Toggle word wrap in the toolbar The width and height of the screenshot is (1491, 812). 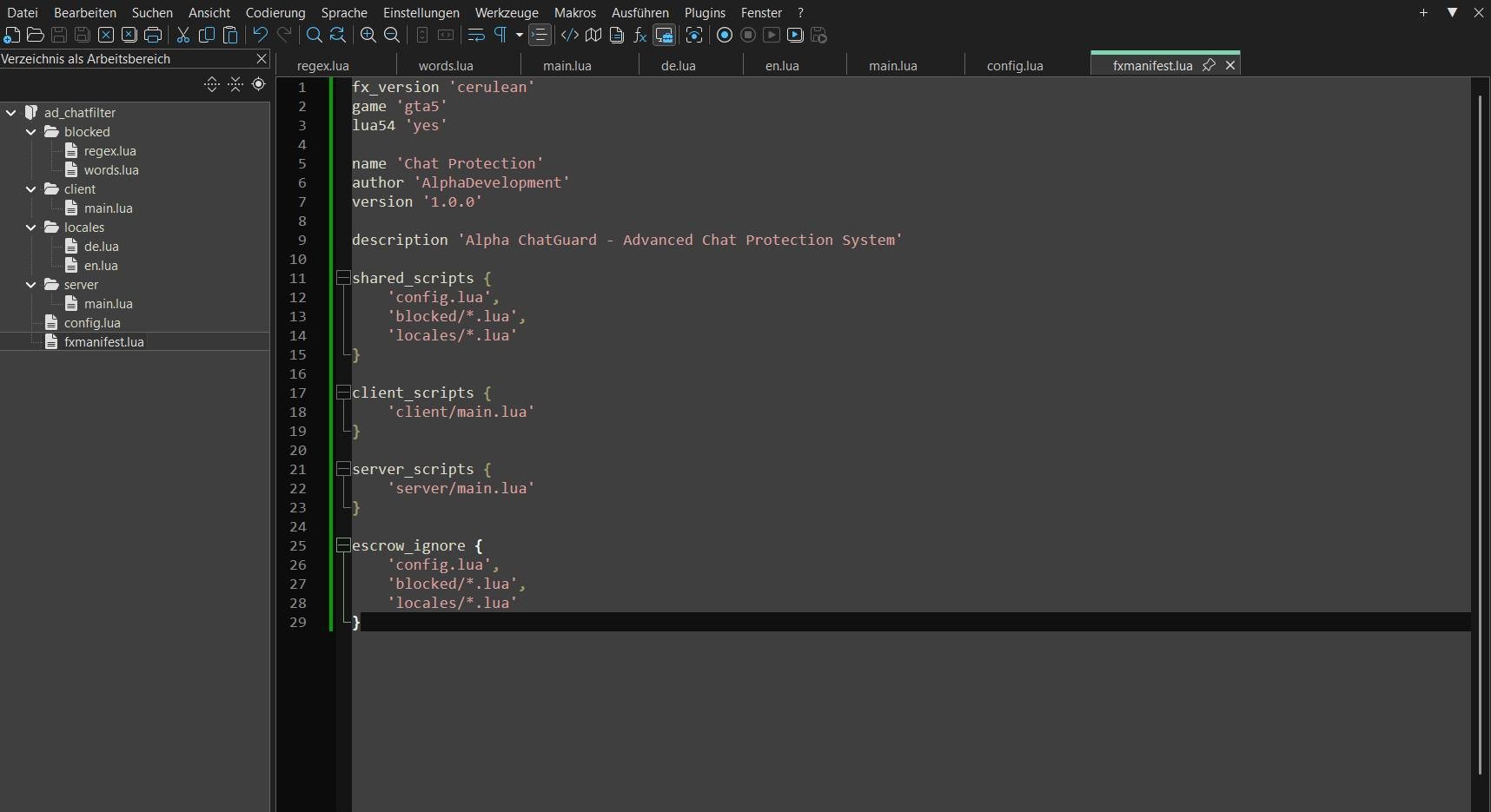(x=476, y=36)
